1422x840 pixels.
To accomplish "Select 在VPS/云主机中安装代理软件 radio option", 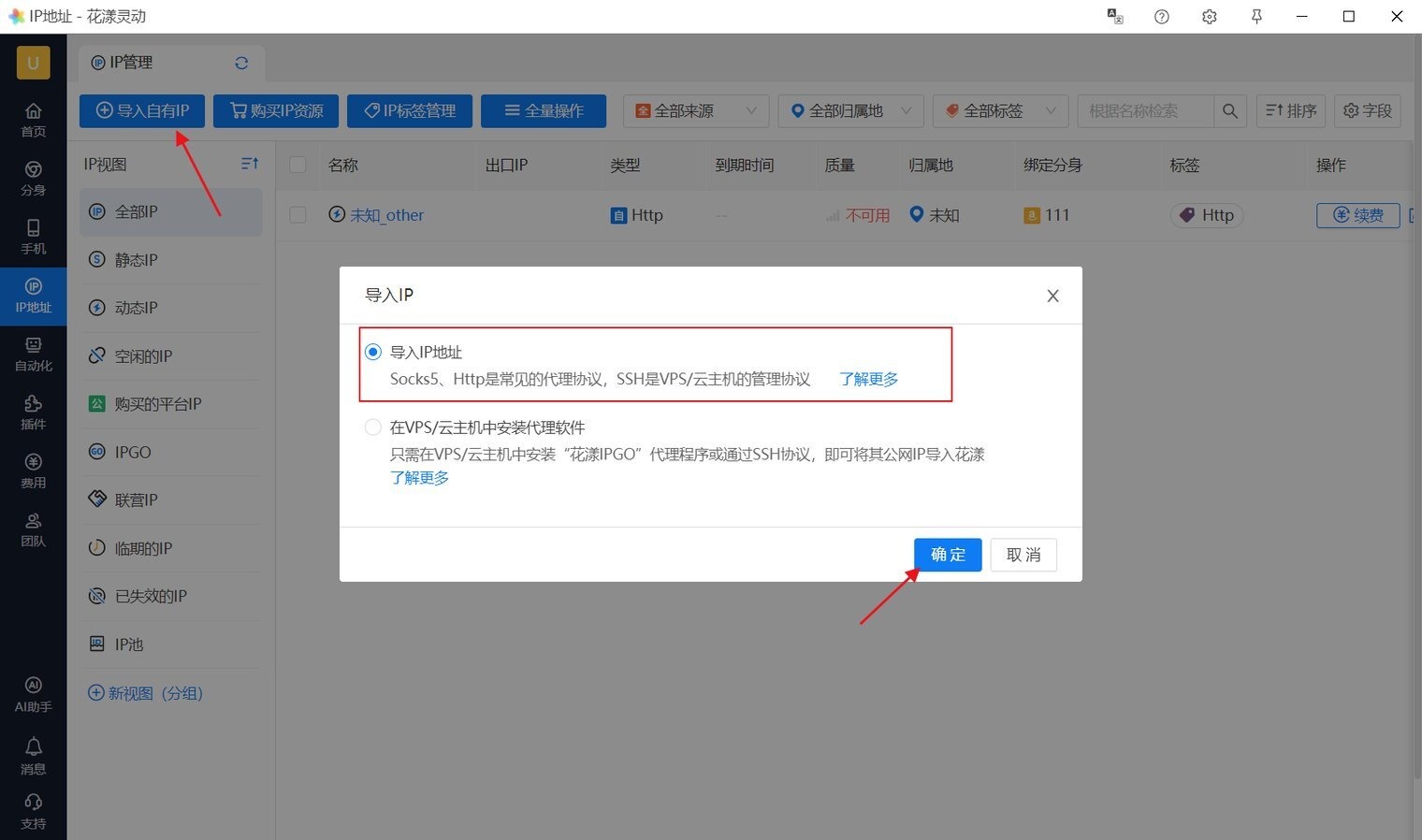I will [373, 427].
